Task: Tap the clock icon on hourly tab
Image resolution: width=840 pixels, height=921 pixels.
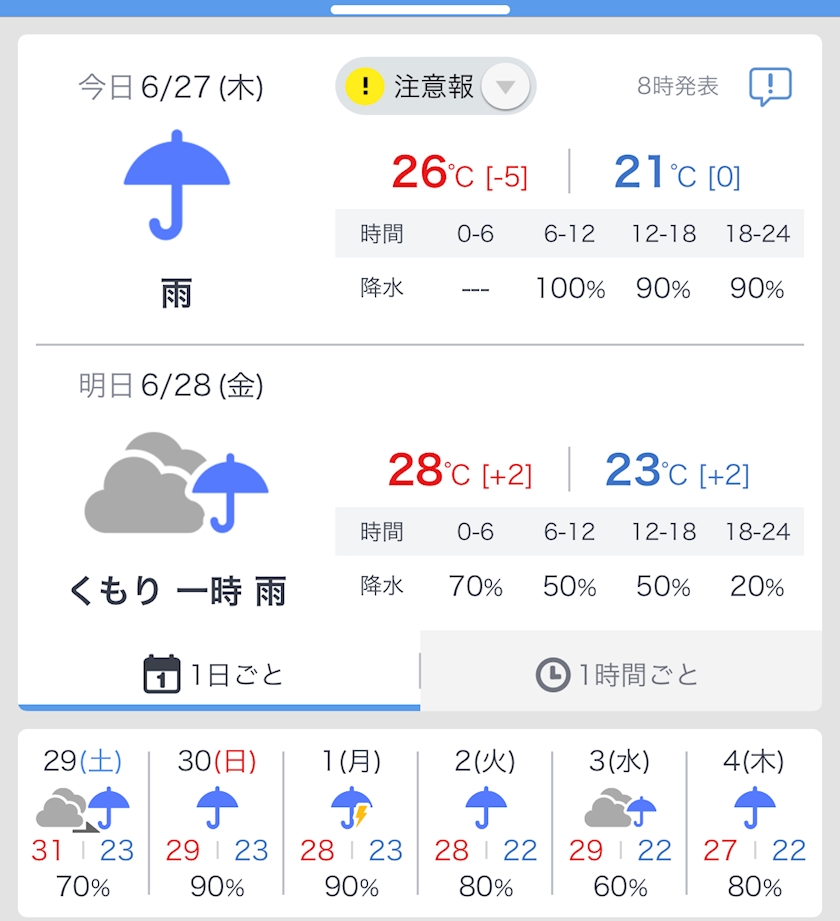Action: click(553, 675)
